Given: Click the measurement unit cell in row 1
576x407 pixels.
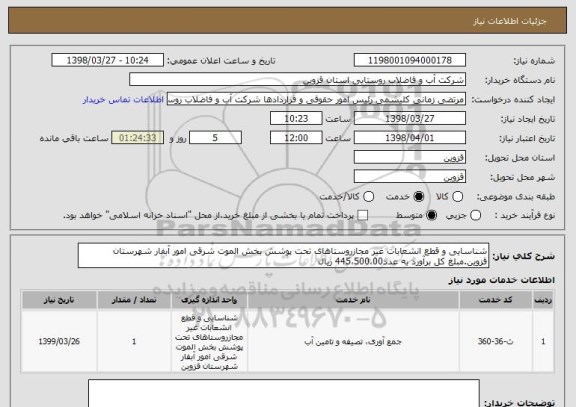Looking at the screenshot, I should (209, 342).
